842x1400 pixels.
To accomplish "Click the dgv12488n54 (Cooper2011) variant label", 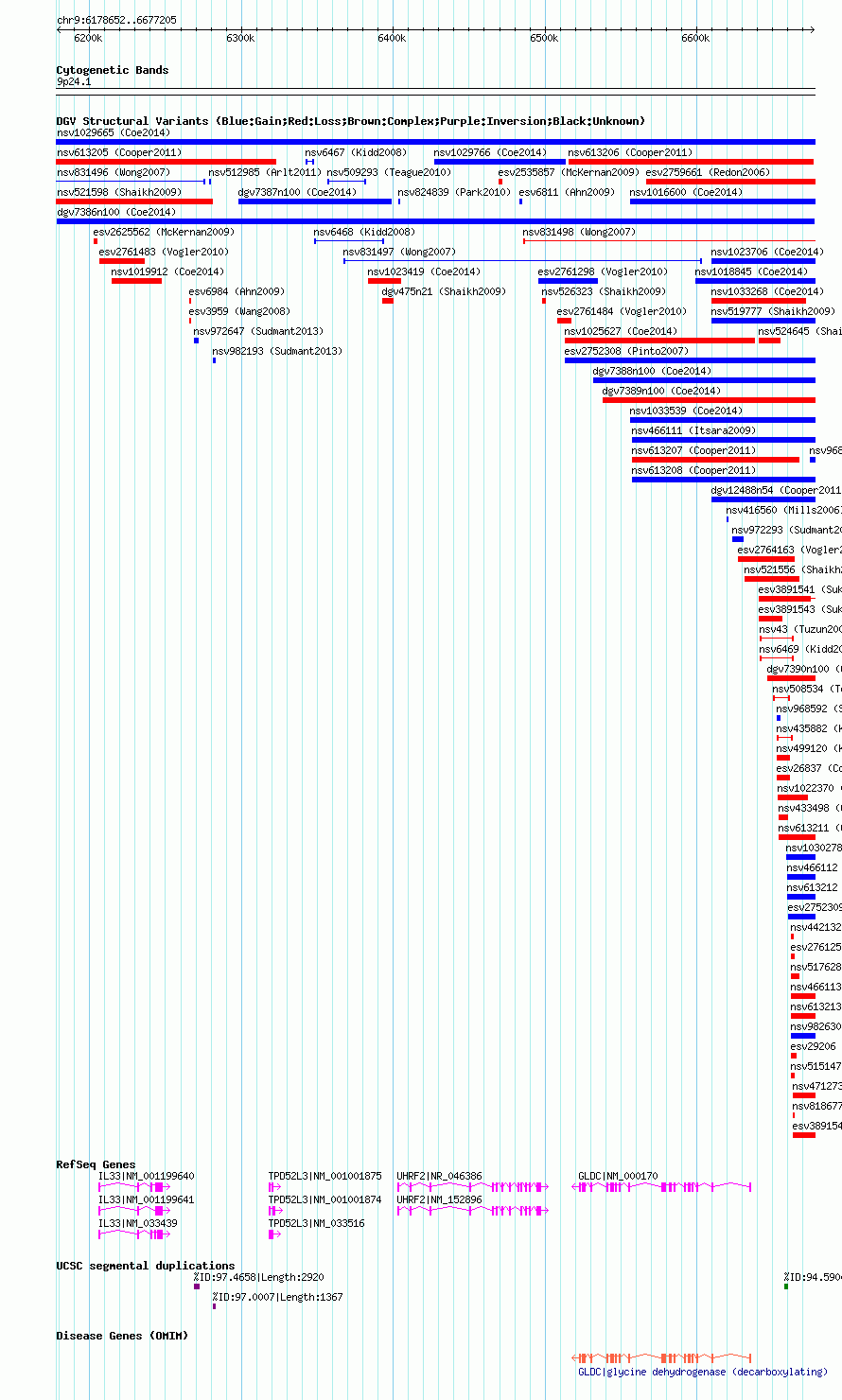I will [x=776, y=490].
